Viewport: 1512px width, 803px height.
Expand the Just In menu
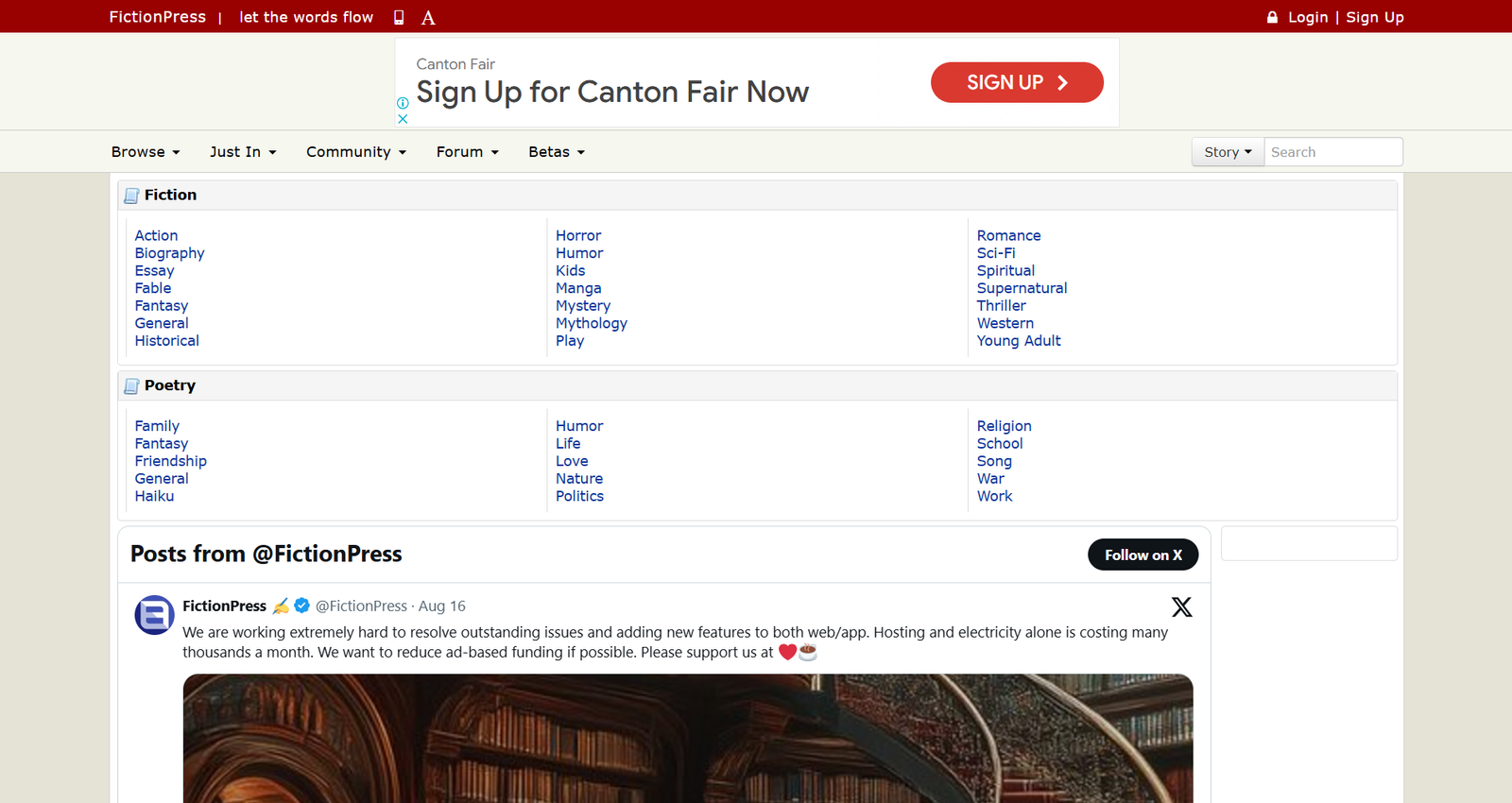coord(243,152)
